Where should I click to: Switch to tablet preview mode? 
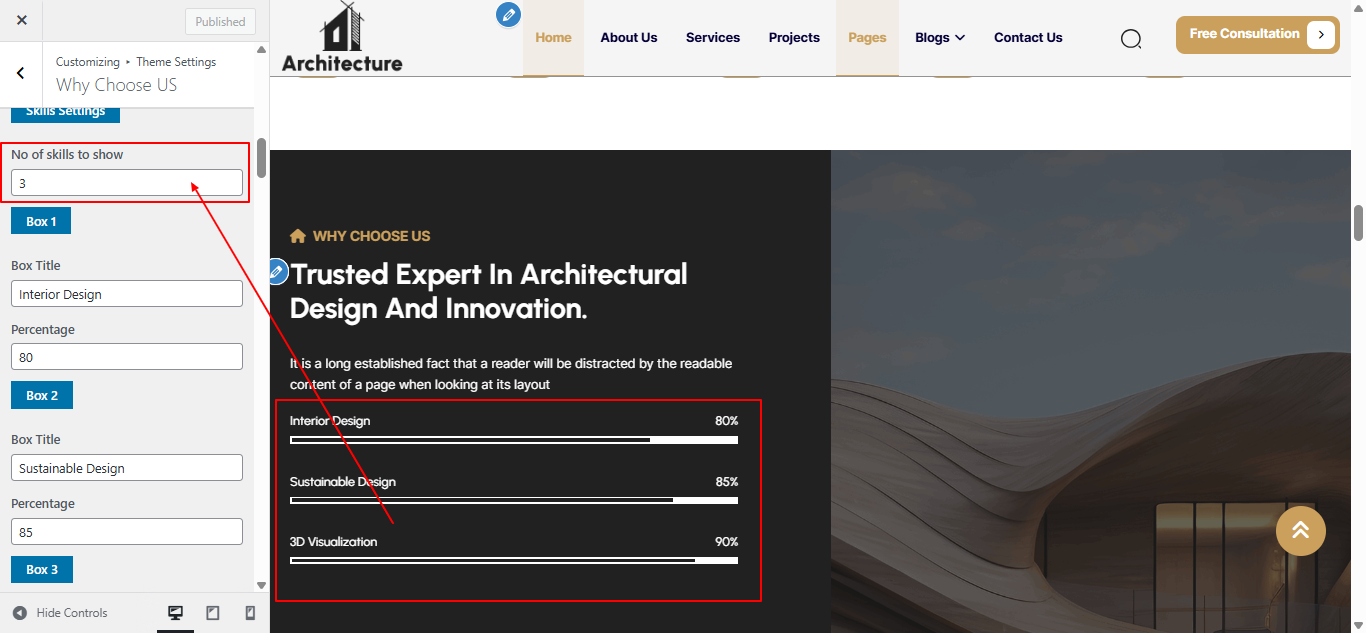tap(213, 613)
